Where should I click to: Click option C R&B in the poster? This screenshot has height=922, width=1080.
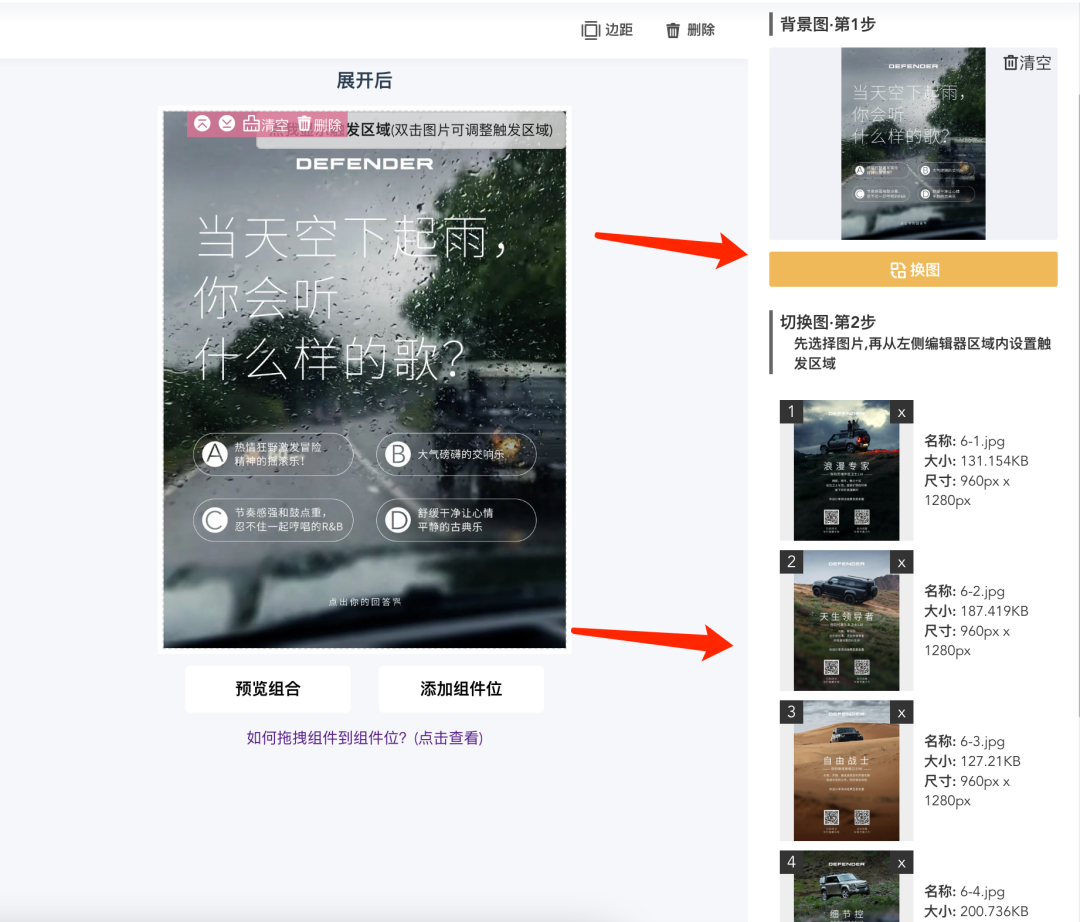273,520
